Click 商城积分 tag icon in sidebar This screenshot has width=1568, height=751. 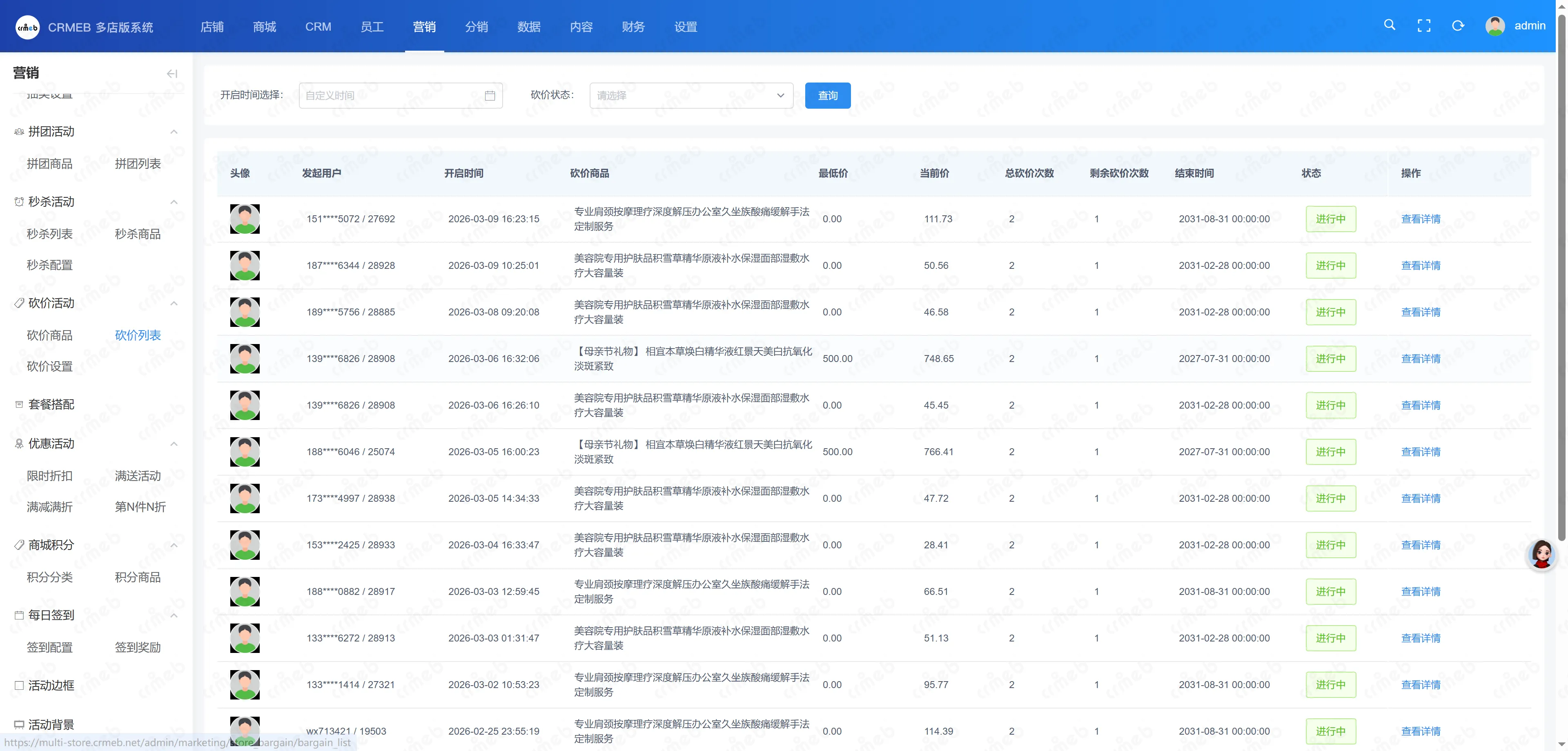[x=19, y=545]
